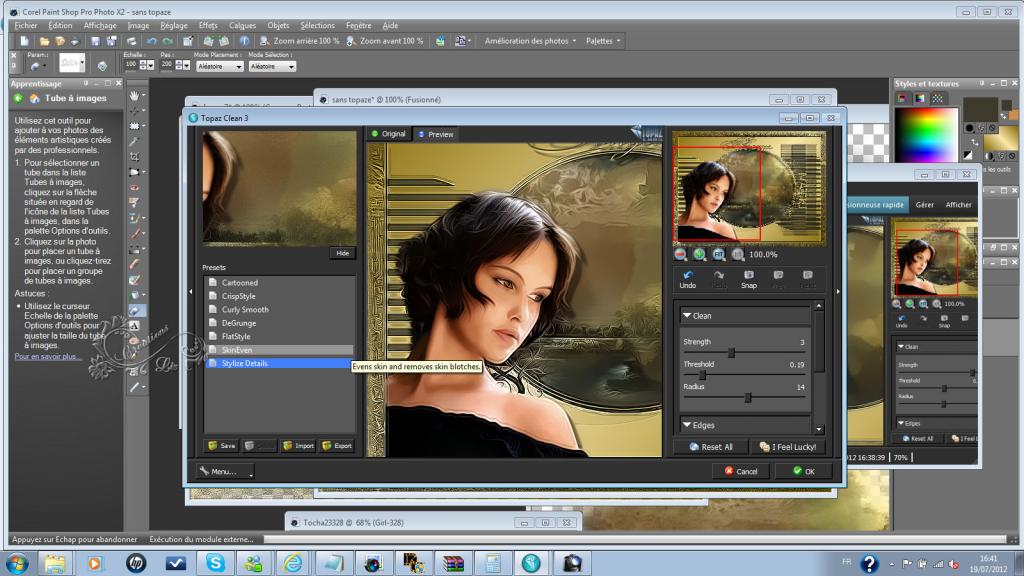Viewport: 1024px width, 576px height.
Task: Open the Réglage menu
Action: (x=174, y=25)
